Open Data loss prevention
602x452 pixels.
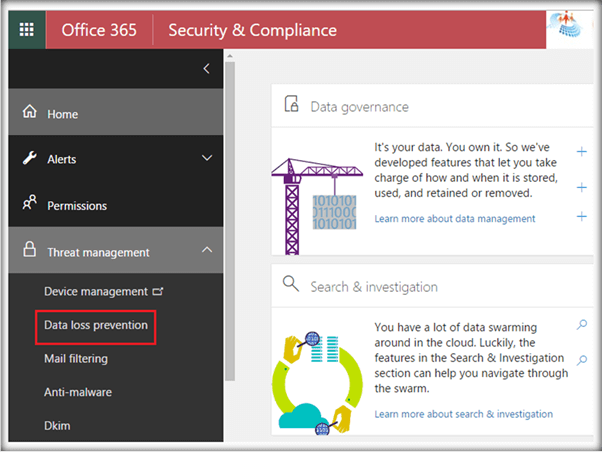coord(96,325)
